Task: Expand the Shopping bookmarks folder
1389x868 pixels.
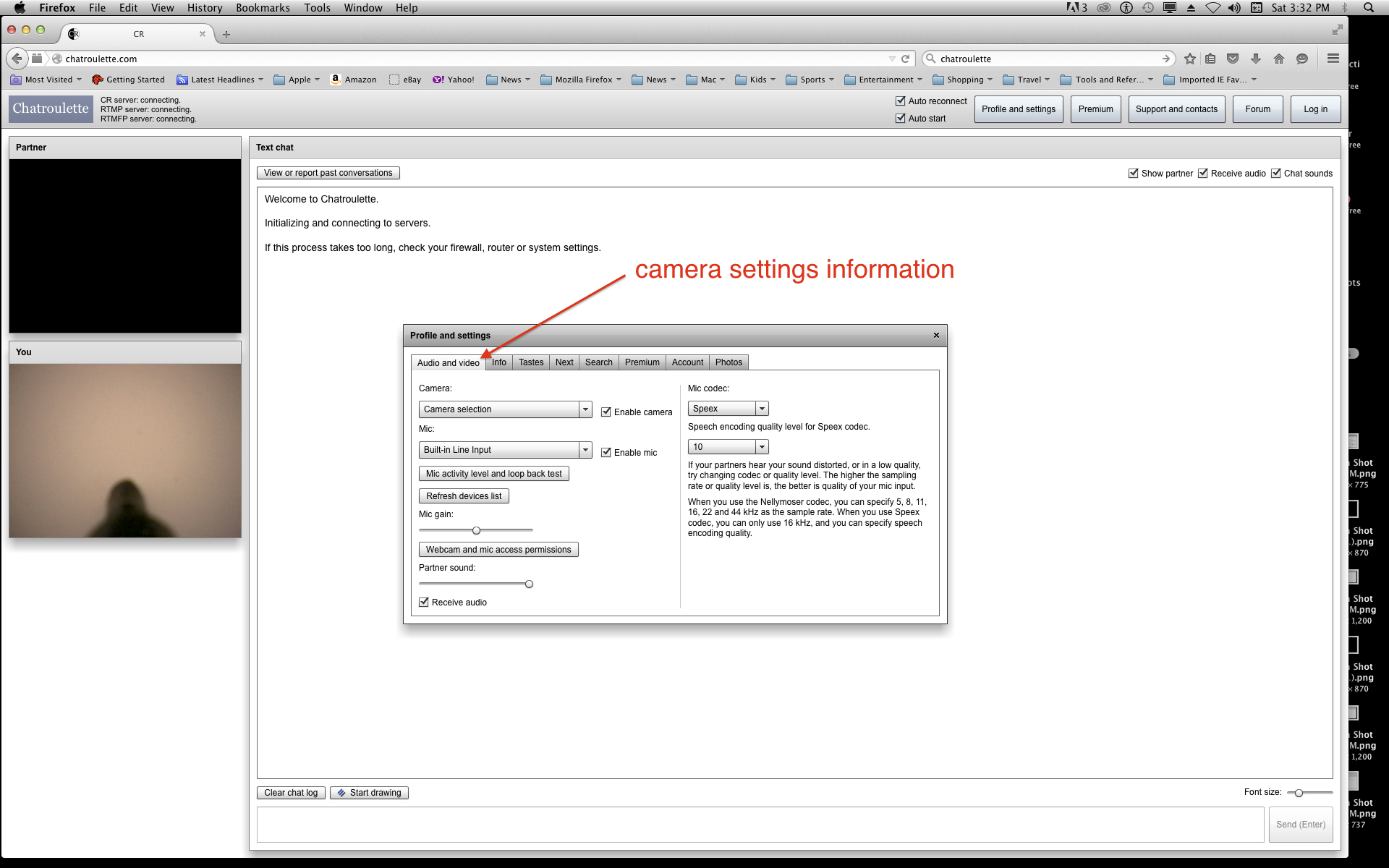Action: click(x=963, y=80)
